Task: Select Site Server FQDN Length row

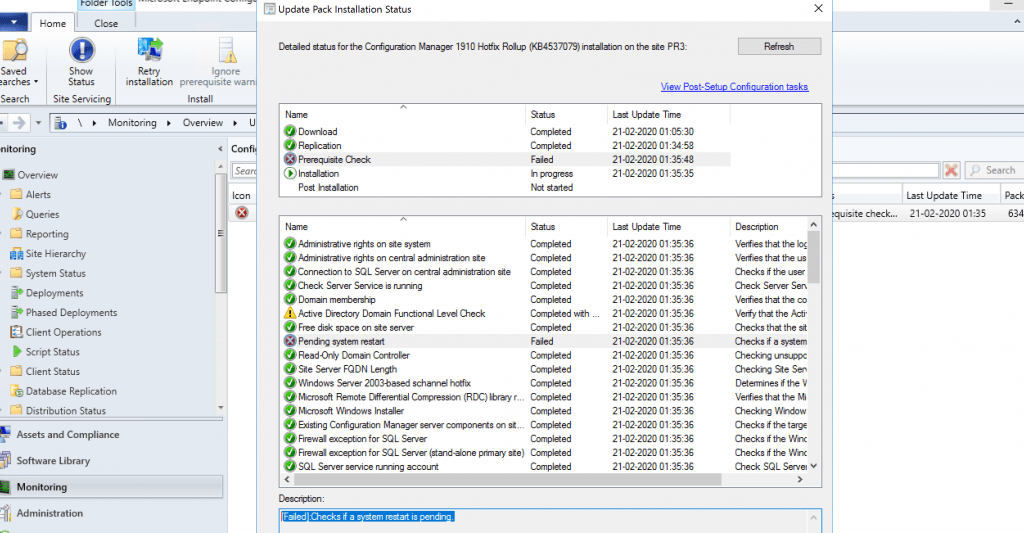Action: pyautogui.click(x=545, y=369)
